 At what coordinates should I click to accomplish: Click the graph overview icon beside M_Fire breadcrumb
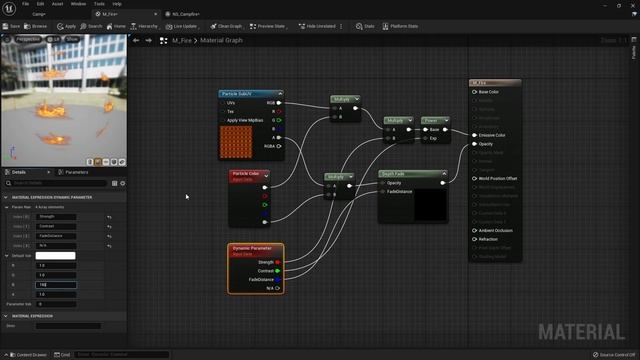tap(163, 40)
